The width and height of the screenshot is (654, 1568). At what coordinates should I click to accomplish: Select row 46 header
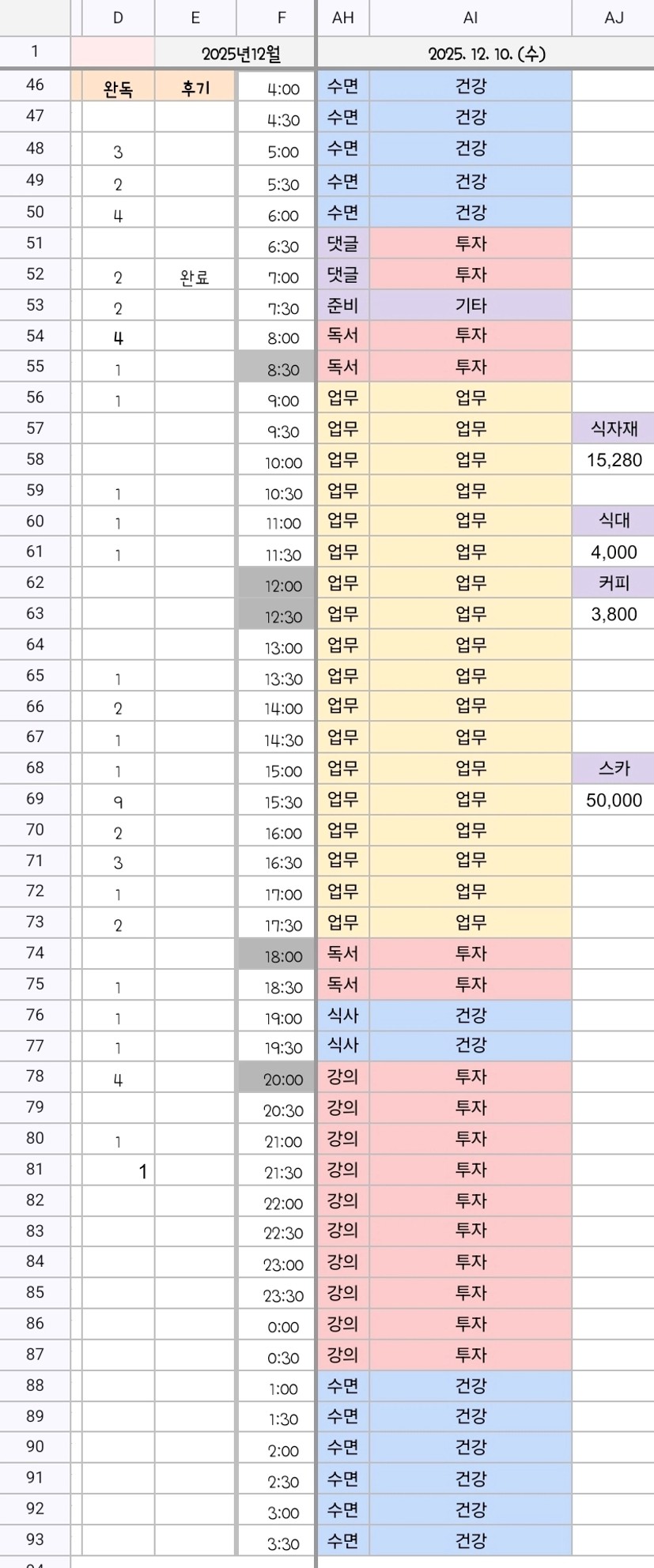coord(35,85)
